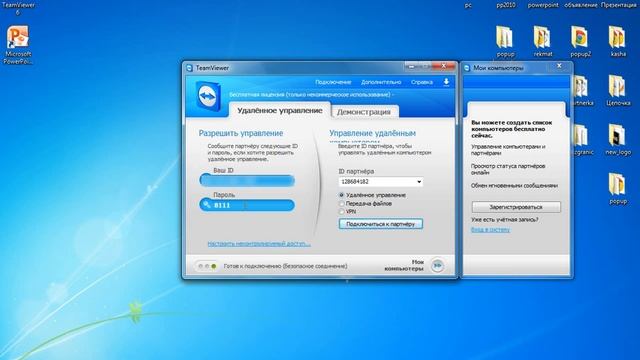Select the VPN radio button
This screenshot has height=360, width=640.
pos(342,211)
